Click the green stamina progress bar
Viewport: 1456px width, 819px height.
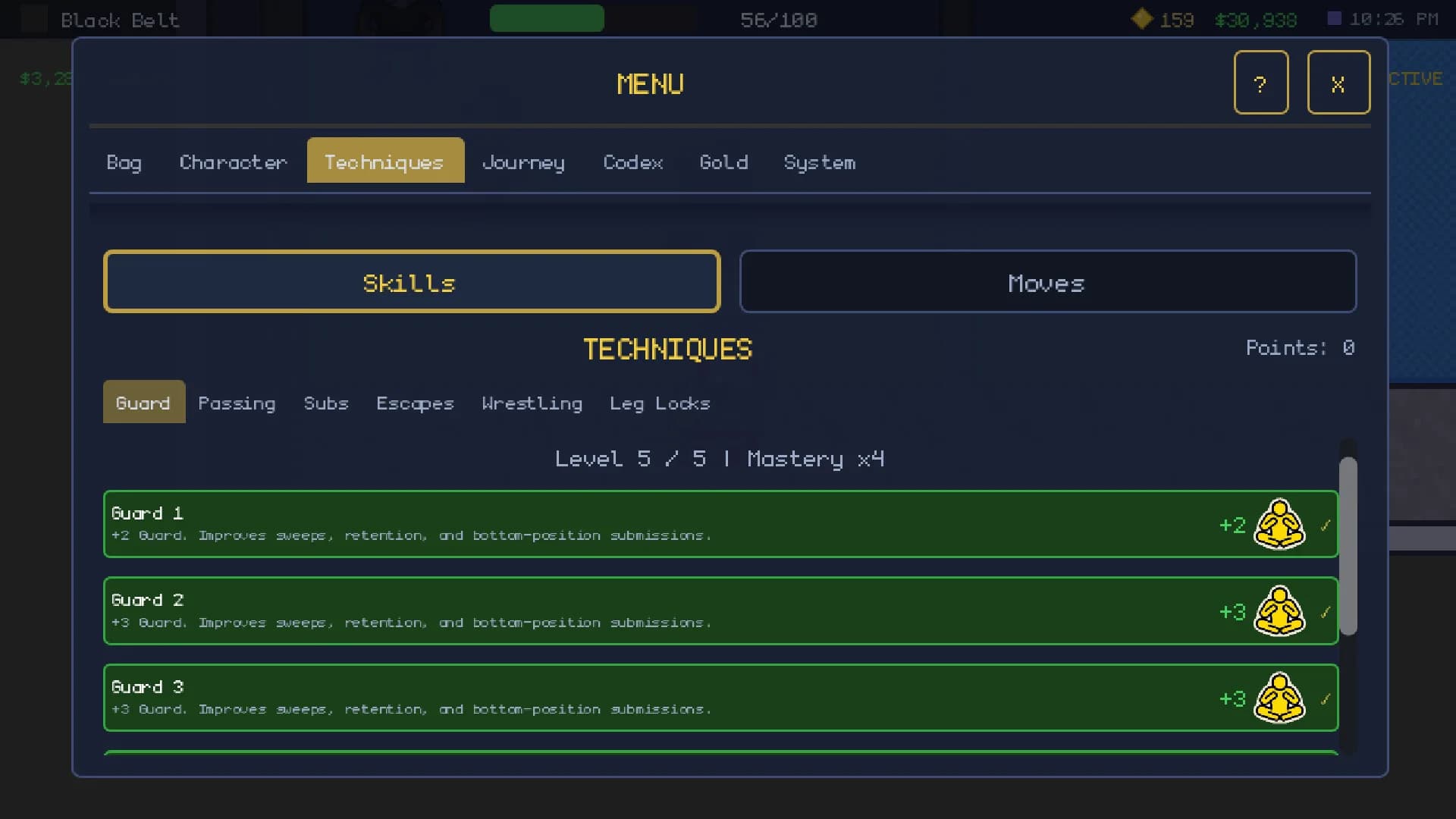pos(547,18)
